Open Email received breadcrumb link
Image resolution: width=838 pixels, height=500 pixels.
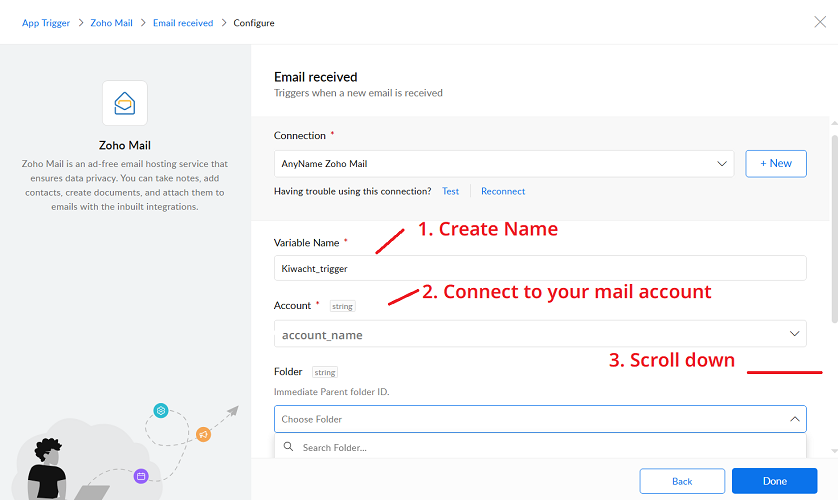coord(182,23)
